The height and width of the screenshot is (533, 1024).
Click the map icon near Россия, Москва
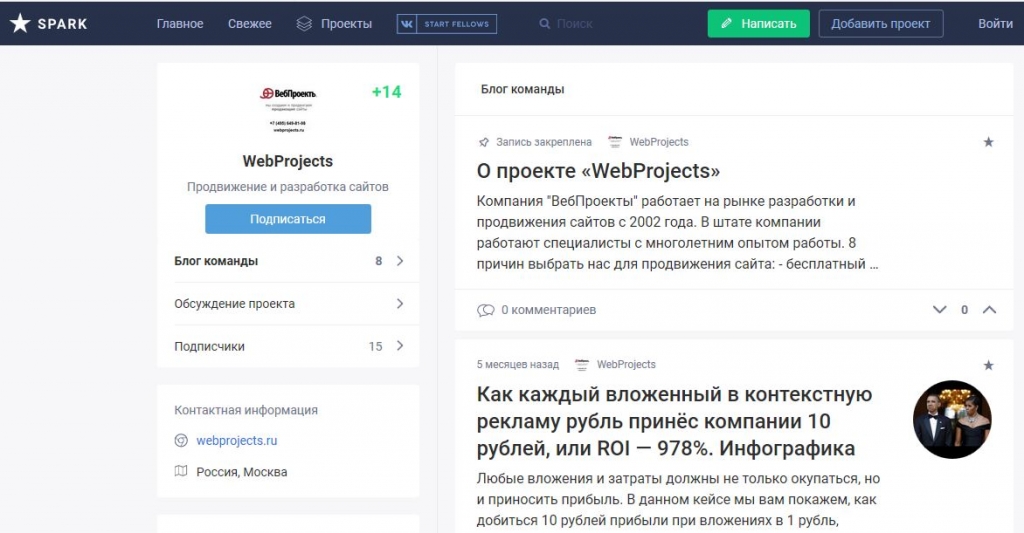coord(181,472)
